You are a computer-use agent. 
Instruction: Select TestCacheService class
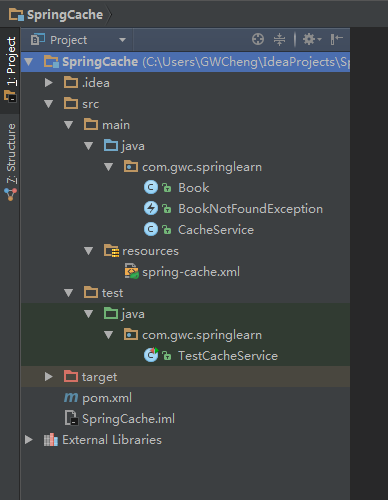pos(228,356)
